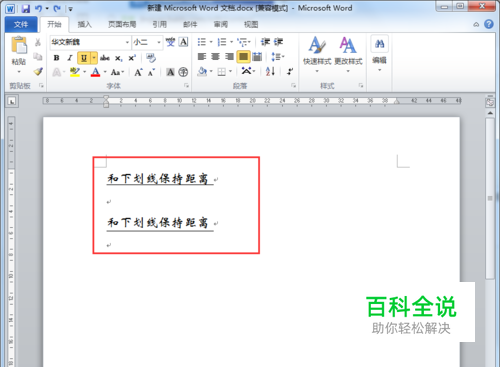Minimize the ribbon with the caret button
The image size is (500, 367).
(x=476, y=24)
